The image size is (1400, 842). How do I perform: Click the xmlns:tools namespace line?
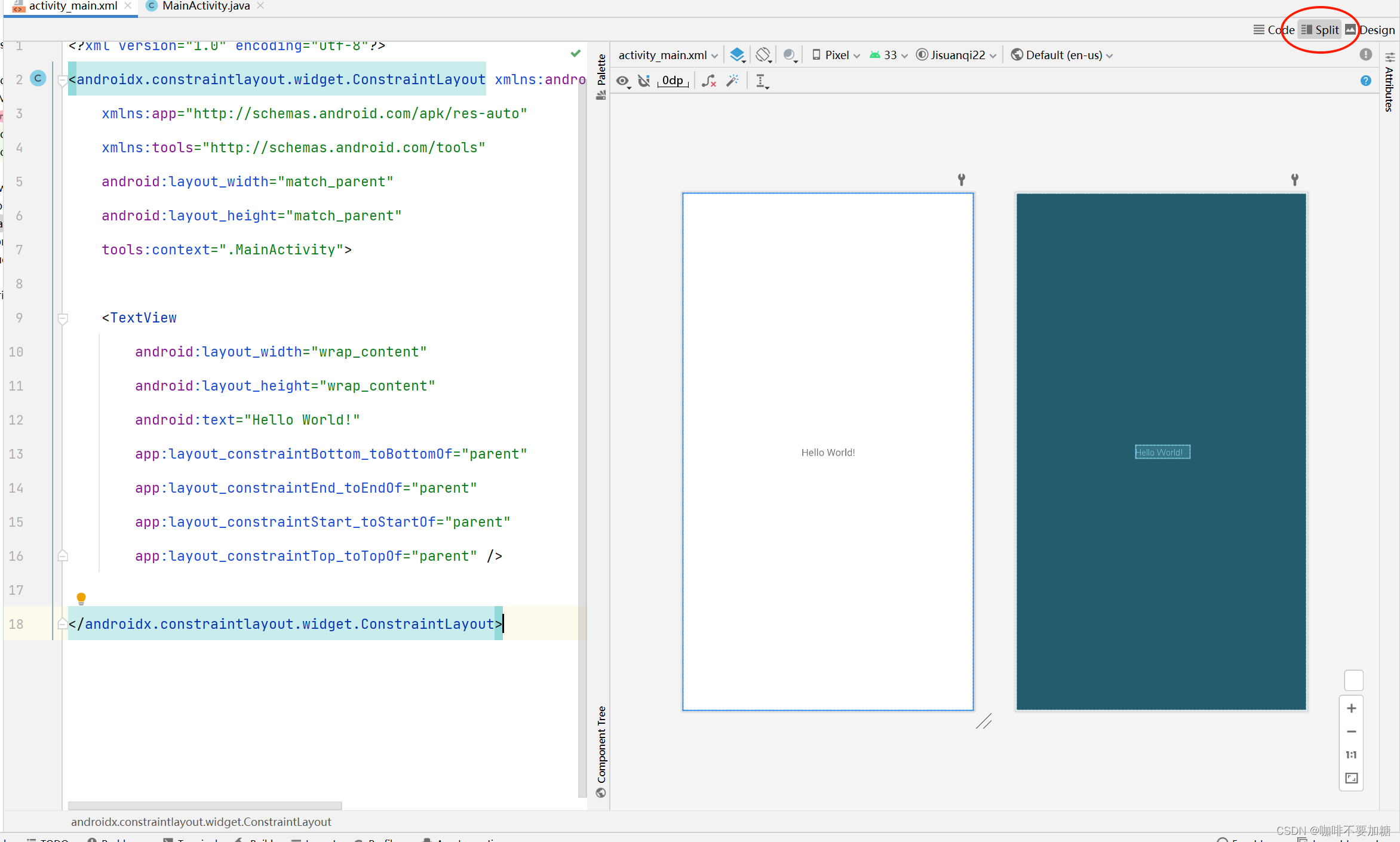293,147
